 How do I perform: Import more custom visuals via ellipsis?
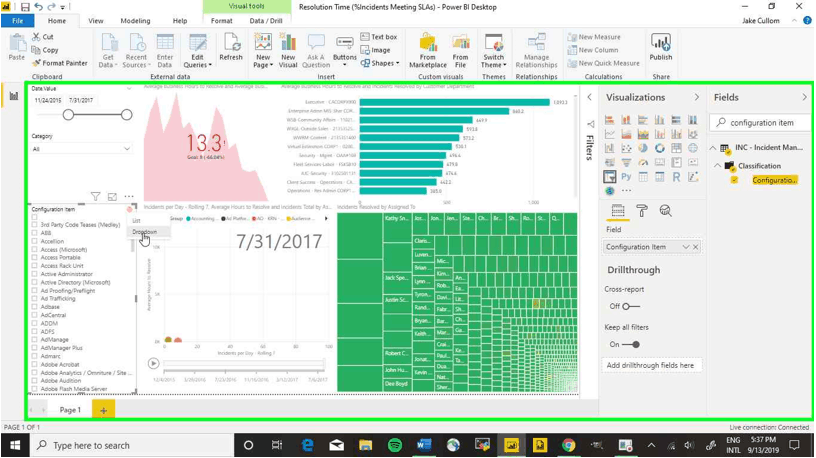[x=626, y=191]
